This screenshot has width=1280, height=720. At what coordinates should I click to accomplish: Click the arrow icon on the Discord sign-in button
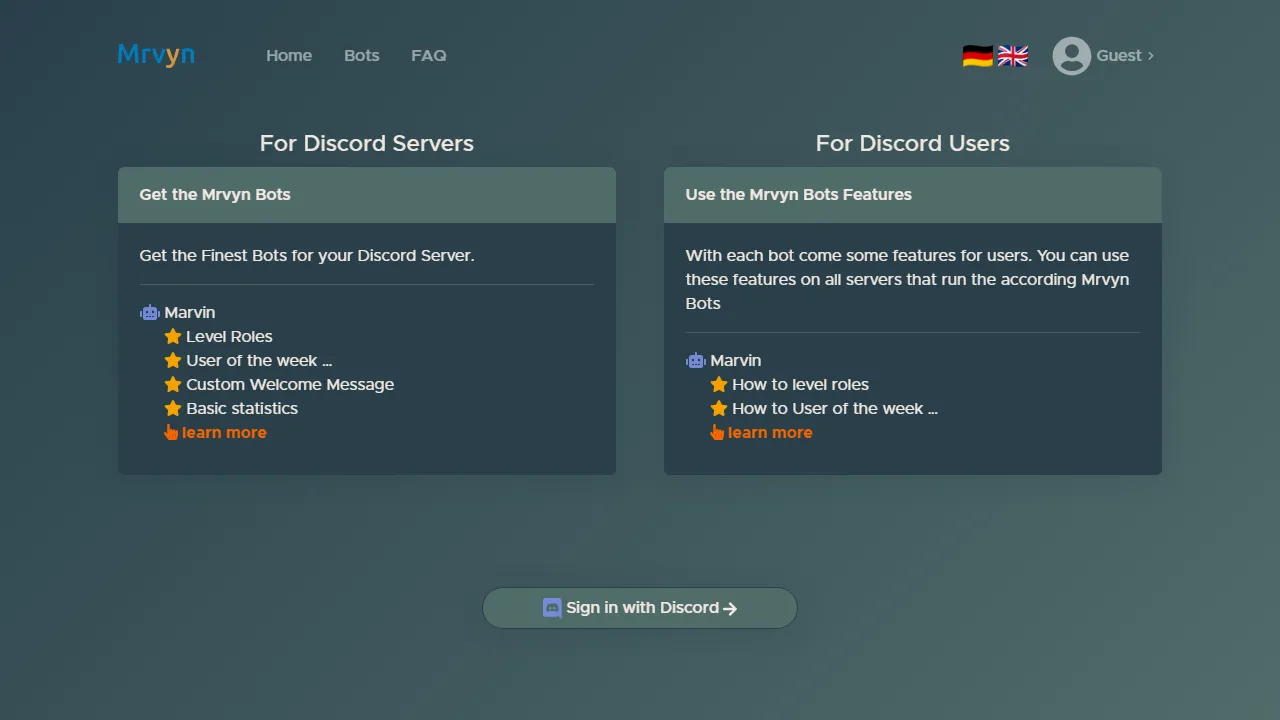[731, 607]
